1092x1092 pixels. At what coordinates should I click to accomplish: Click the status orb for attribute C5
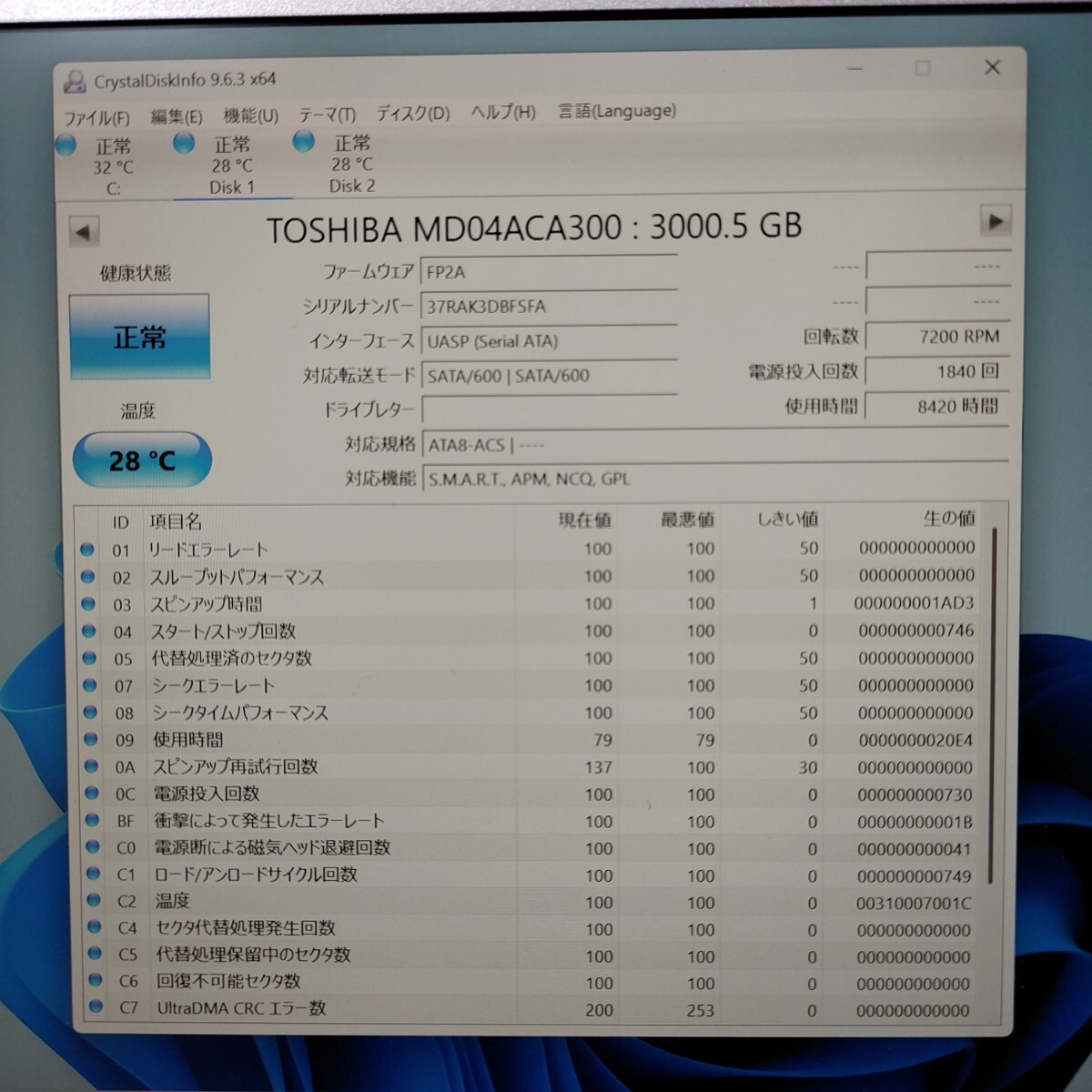tap(95, 954)
